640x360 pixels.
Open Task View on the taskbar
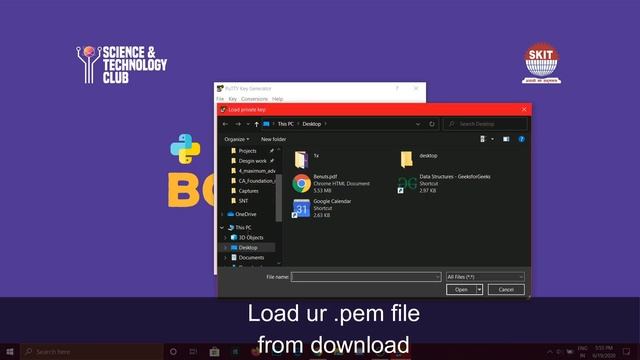pyautogui.click(x=193, y=351)
